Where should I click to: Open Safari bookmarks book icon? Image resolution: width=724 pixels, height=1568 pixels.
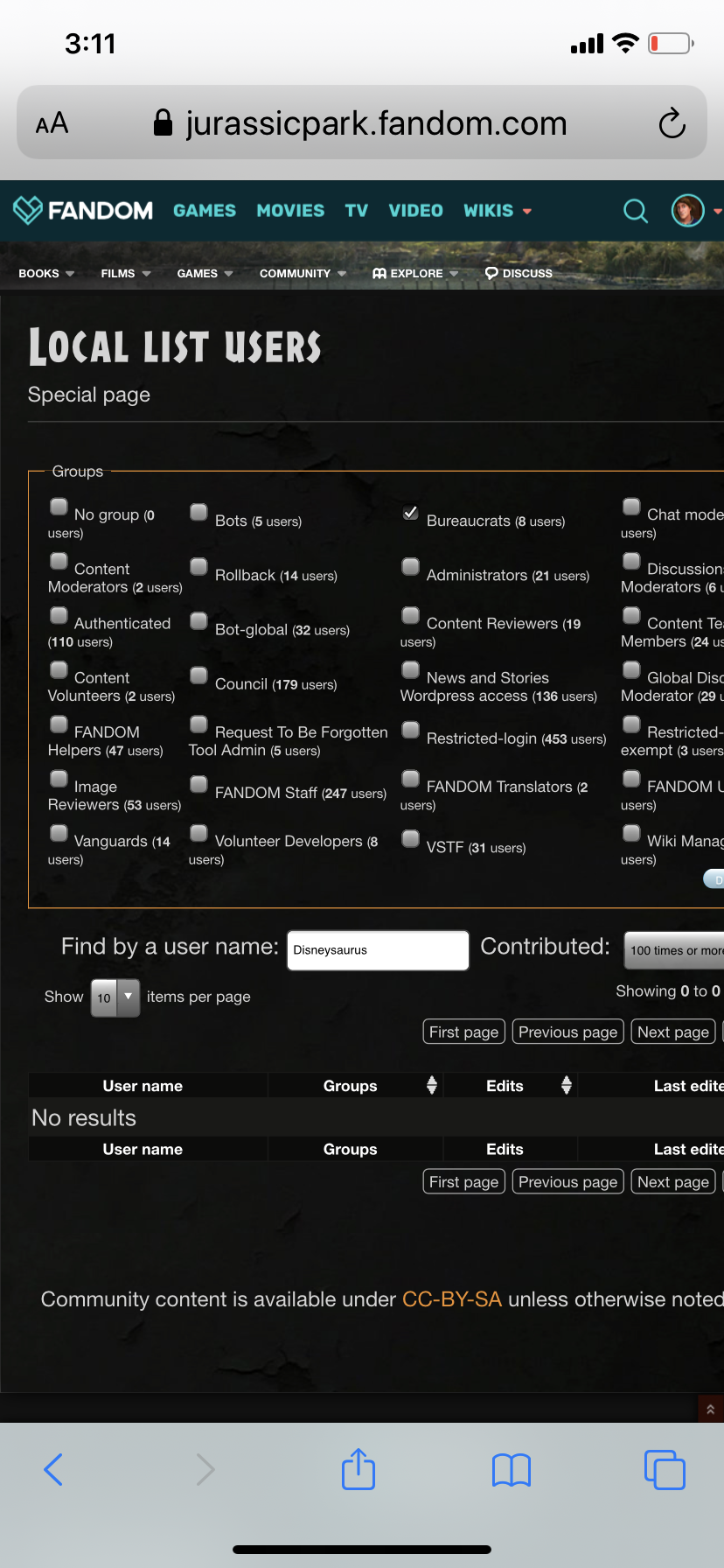[x=512, y=1470]
